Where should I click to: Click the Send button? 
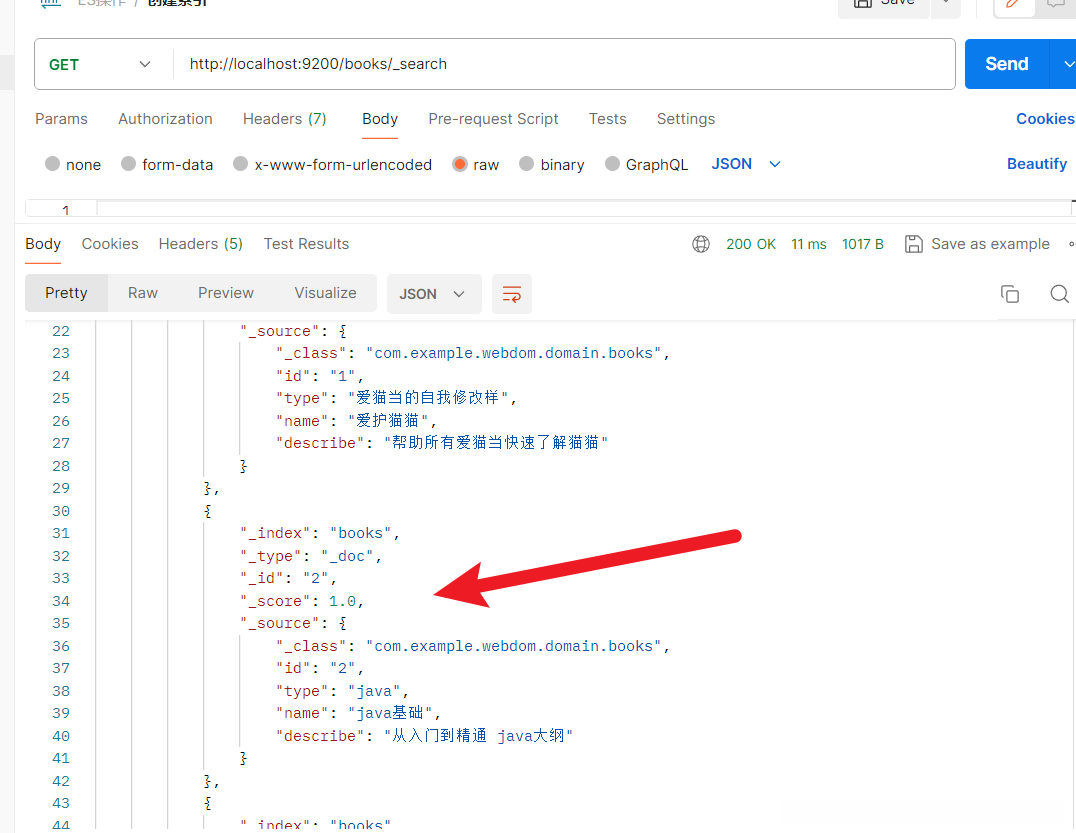(1007, 64)
